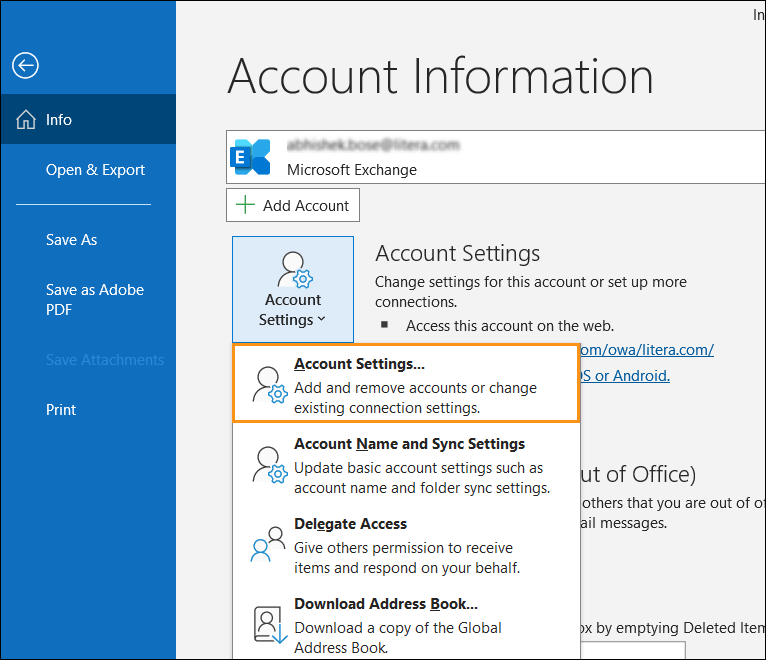Click the back arrow circle icon

pyautogui.click(x=25, y=65)
